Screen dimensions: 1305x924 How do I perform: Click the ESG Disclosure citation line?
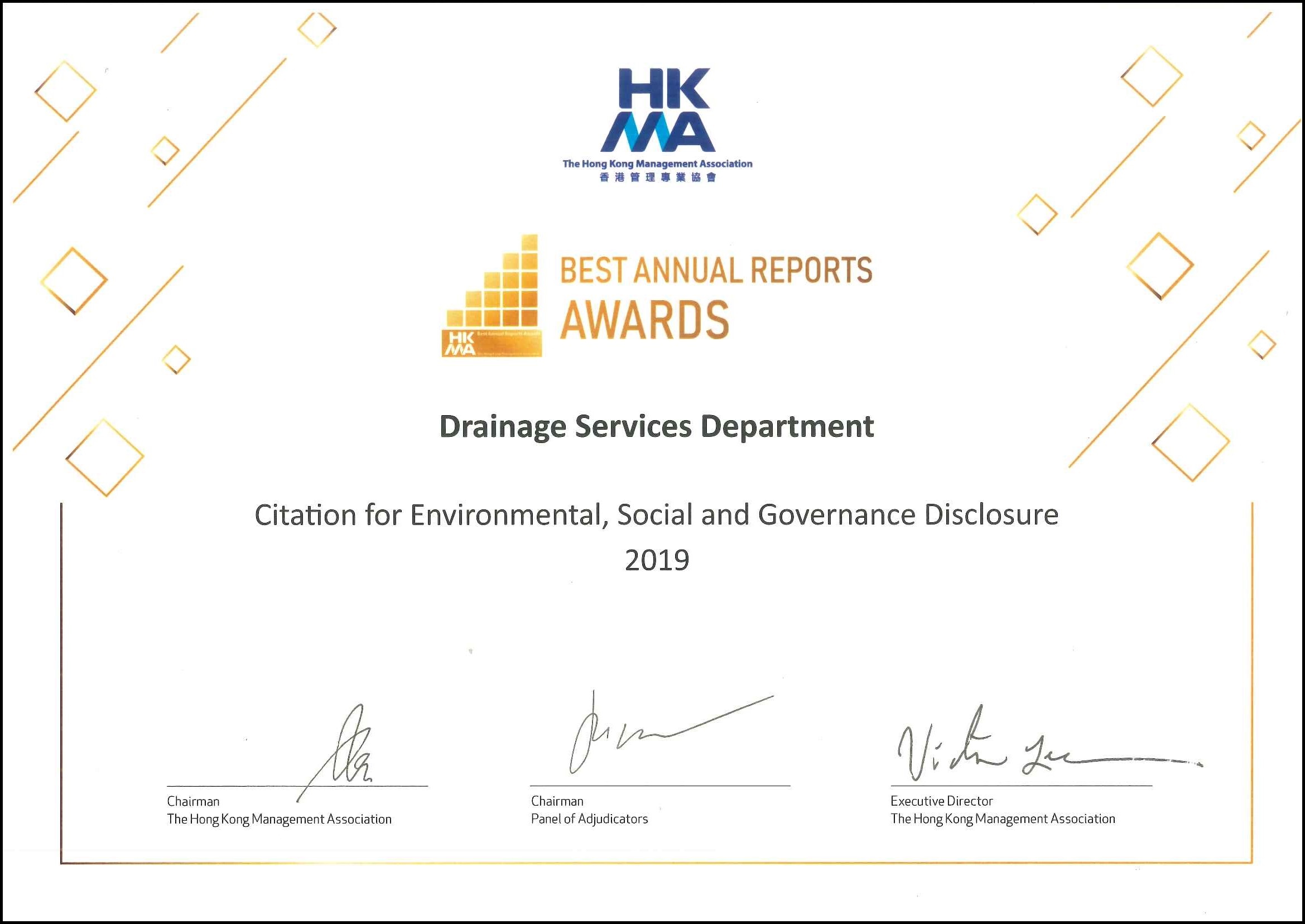[x=657, y=515]
